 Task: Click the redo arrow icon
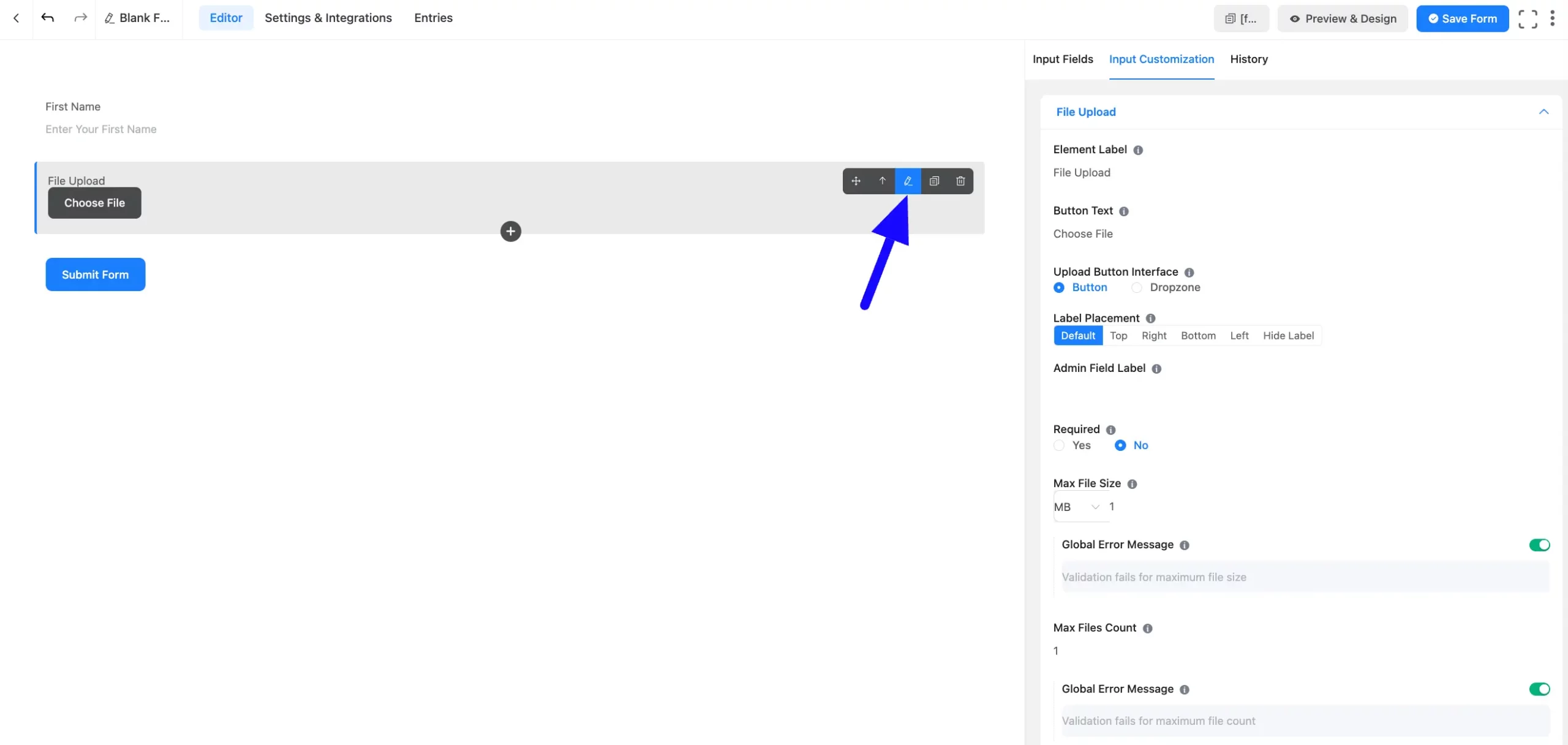80,18
